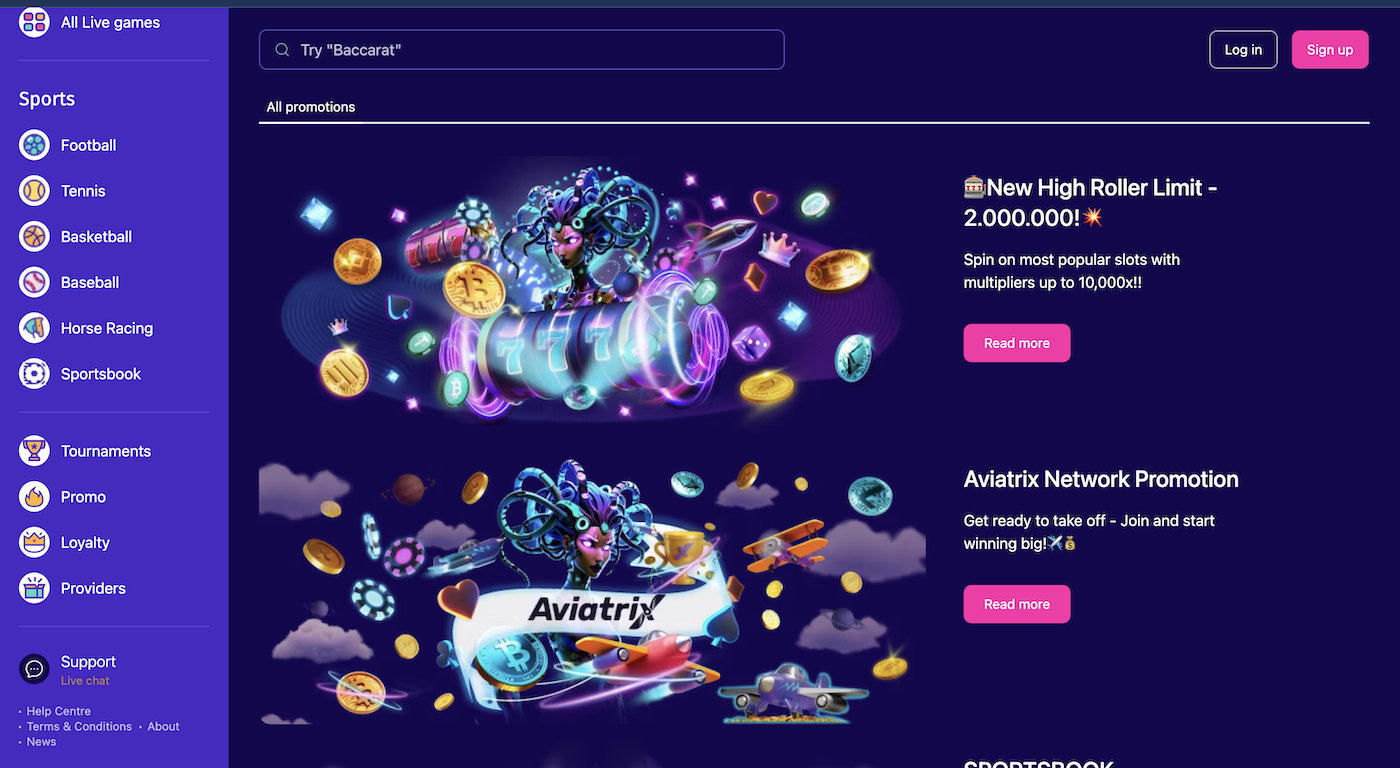The width and height of the screenshot is (1400, 768).
Task: Go to the Sportsbook icon
Action: click(34, 374)
